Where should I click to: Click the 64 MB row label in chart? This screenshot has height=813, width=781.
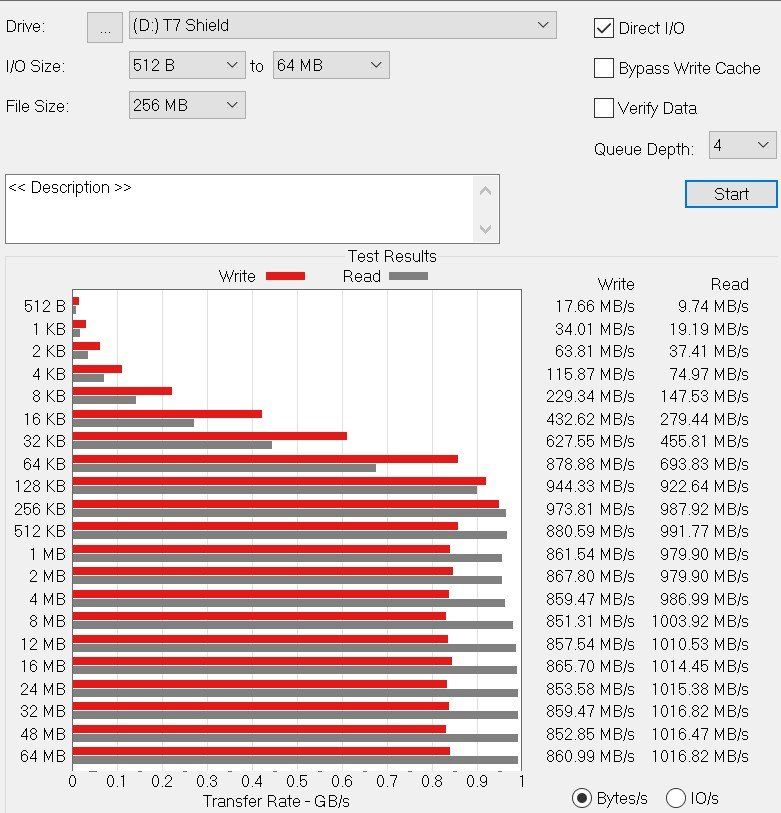click(x=43, y=756)
